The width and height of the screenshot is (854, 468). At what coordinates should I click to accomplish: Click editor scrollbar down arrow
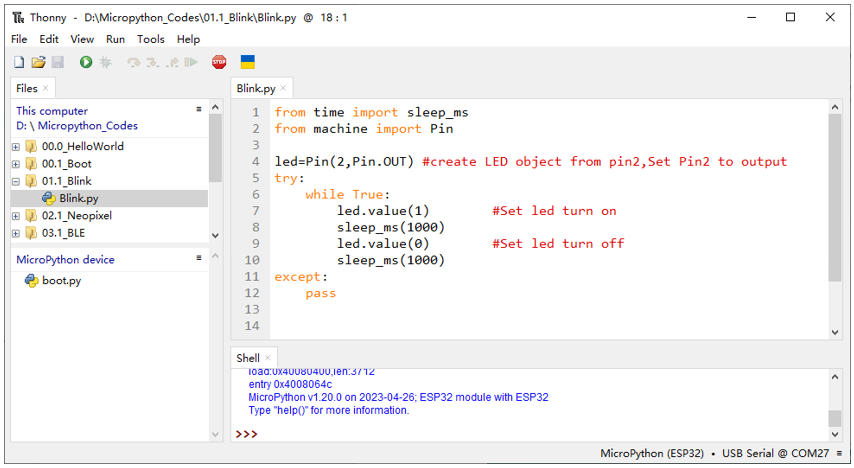click(835, 332)
